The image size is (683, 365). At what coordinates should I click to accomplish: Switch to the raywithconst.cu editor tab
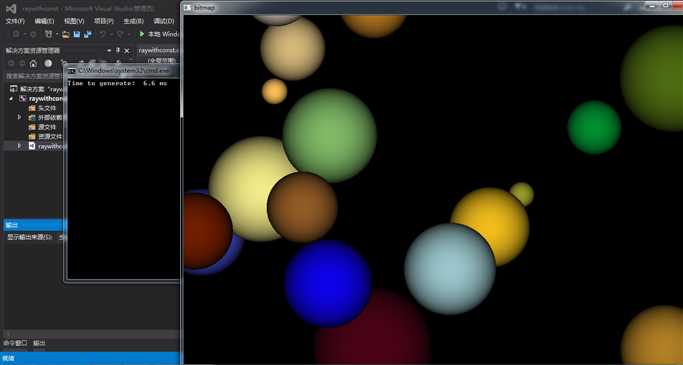tap(158, 50)
